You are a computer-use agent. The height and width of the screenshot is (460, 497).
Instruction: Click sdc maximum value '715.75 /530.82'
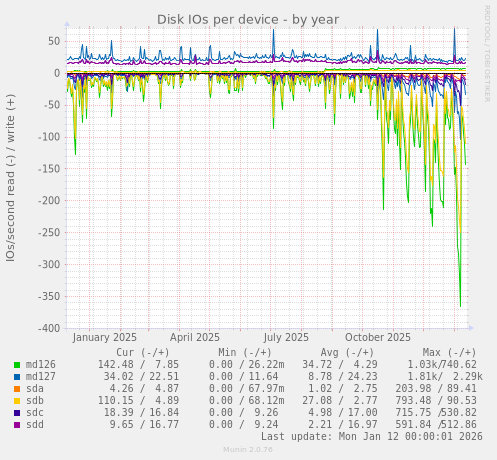(x=436, y=413)
